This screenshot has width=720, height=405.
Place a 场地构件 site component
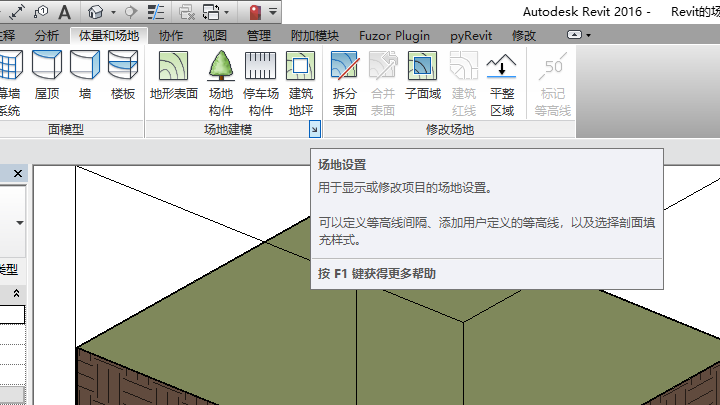click(221, 83)
